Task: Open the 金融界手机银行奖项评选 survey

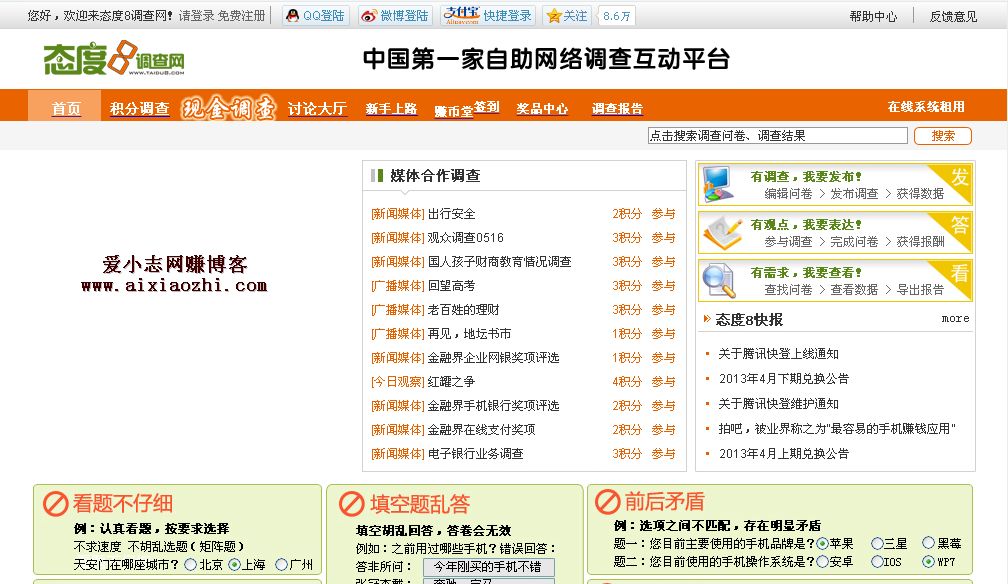Action: click(493, 406)
